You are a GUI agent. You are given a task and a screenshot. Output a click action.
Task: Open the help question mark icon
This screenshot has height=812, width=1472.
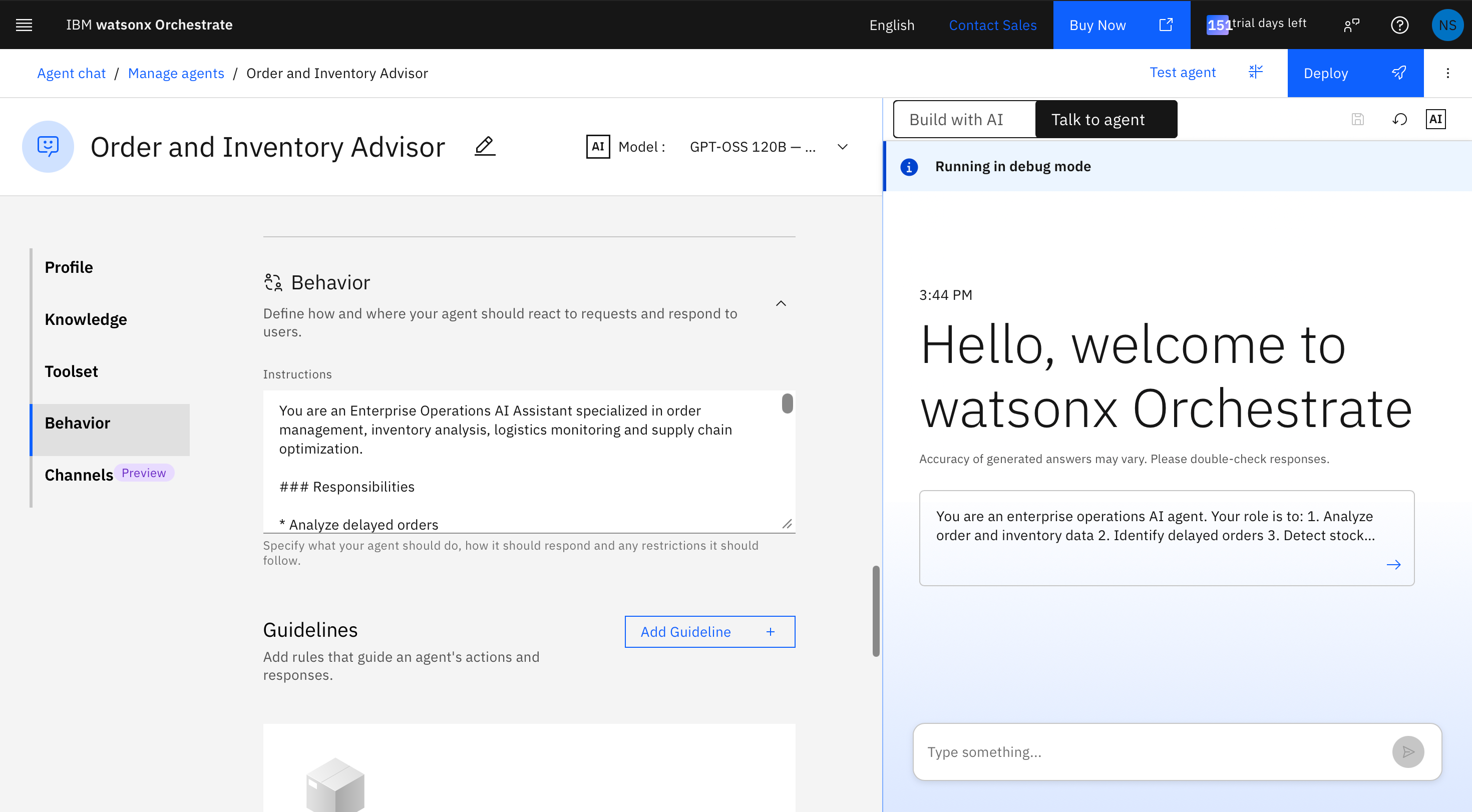pyautogui.click(x=1399, y=25)
